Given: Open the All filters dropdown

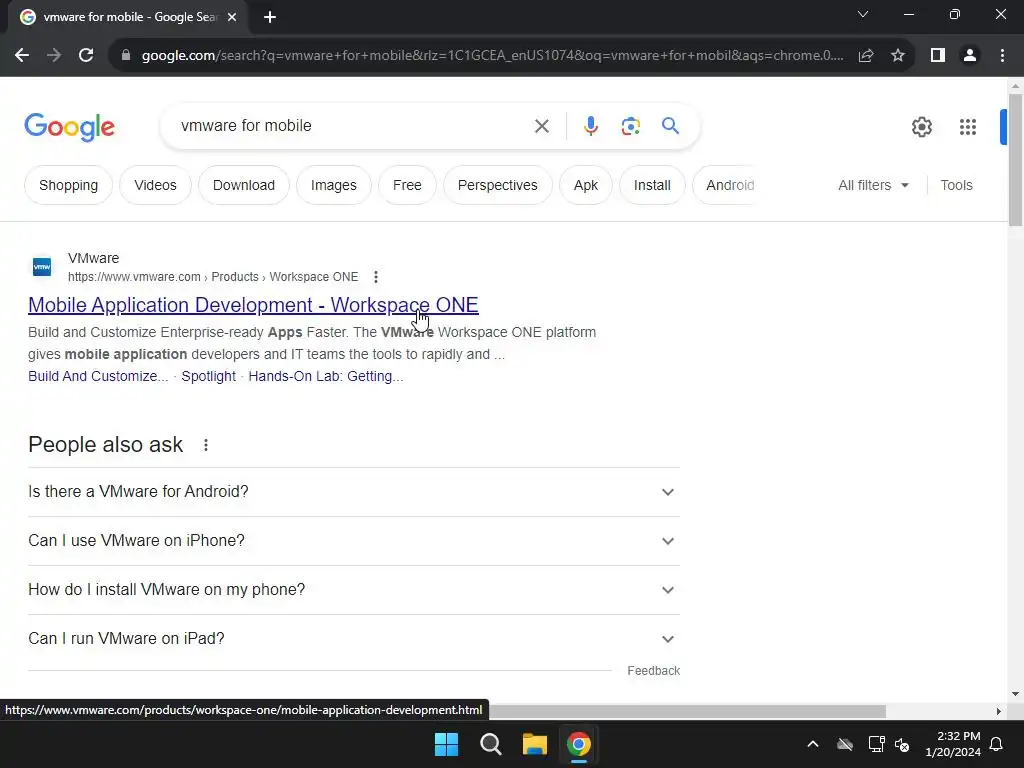Looking at the screenshot, I should (x=873, y=185).
